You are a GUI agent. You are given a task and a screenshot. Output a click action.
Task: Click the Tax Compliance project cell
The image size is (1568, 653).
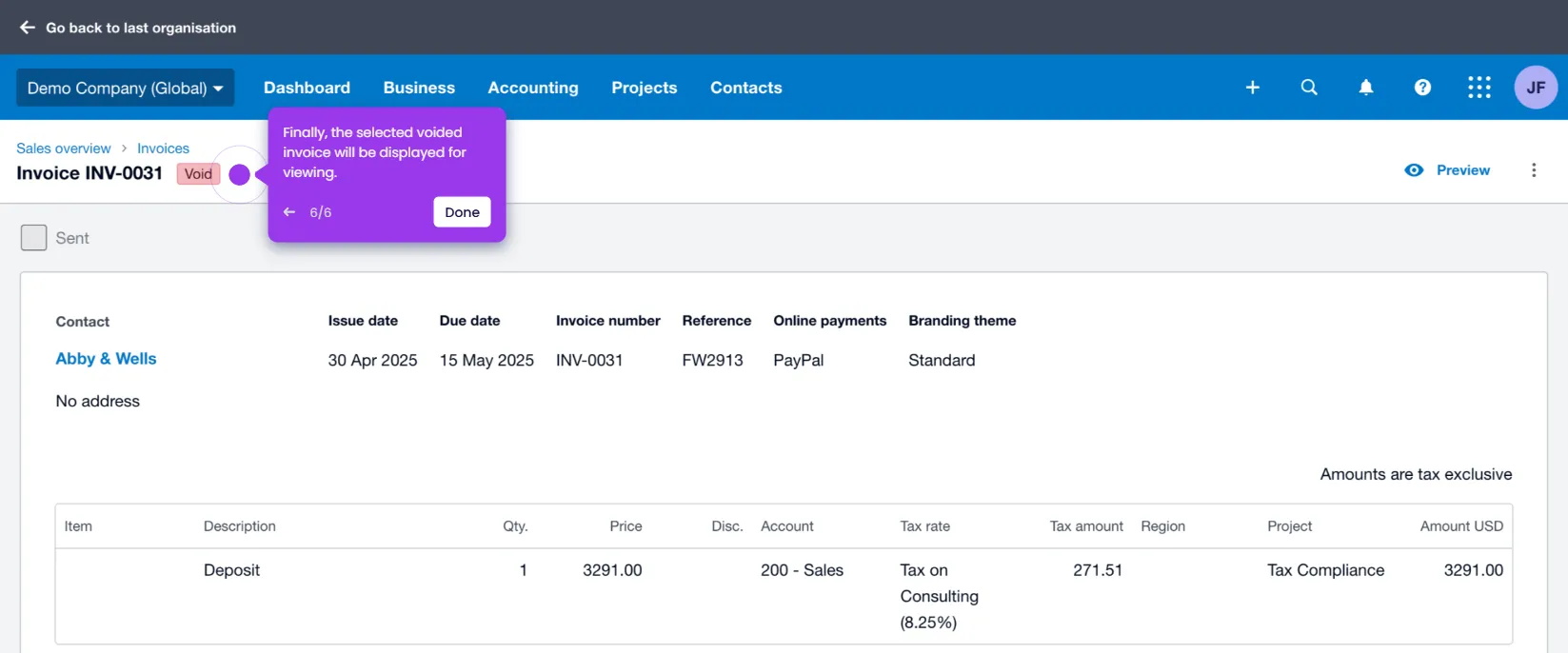(x=1325, y=570)
